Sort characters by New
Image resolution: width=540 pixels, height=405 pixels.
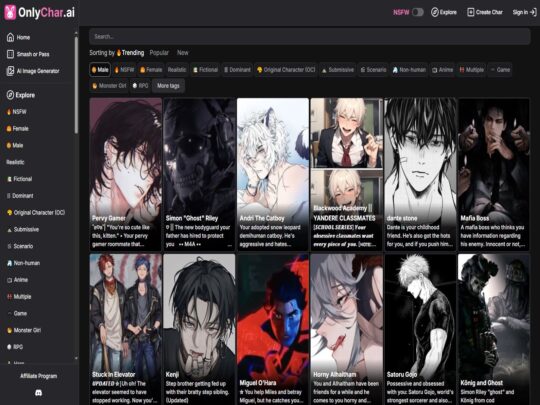pos(183,53)
